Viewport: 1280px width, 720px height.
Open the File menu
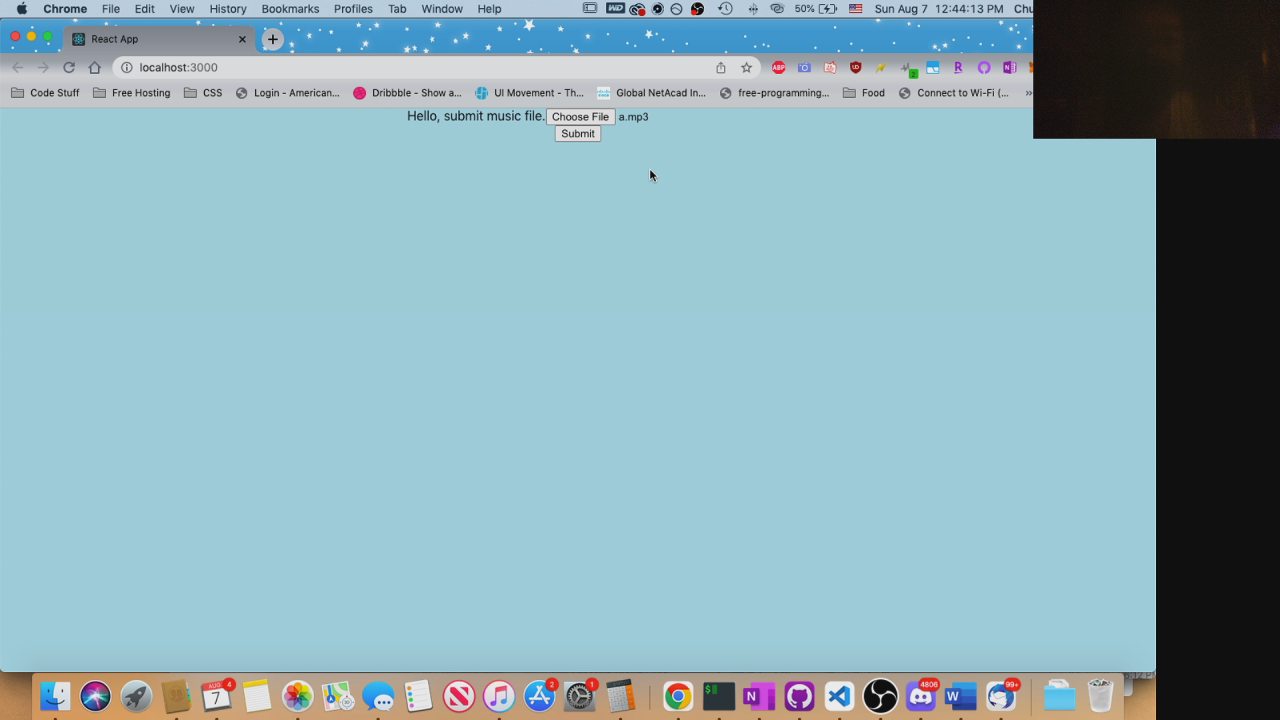coord(111,9)
